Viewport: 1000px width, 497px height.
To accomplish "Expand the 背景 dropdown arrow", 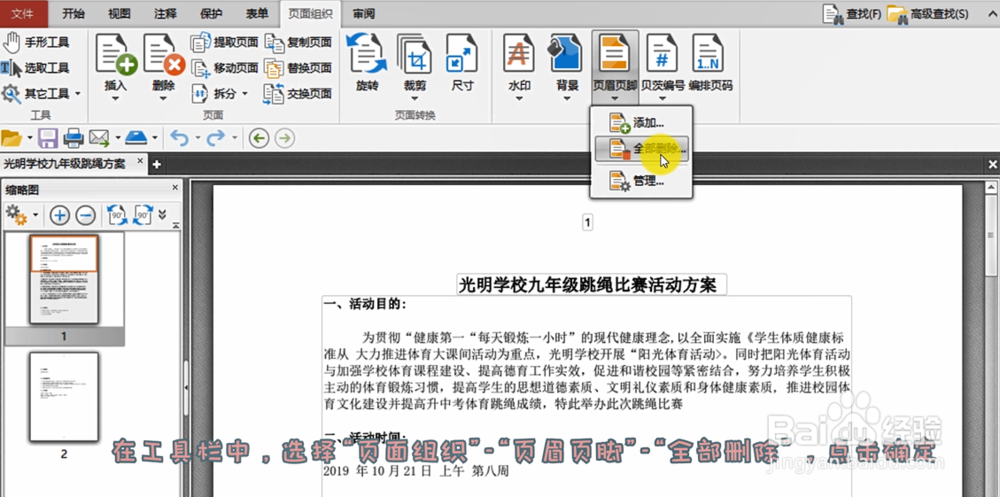I will coord(566,98).
